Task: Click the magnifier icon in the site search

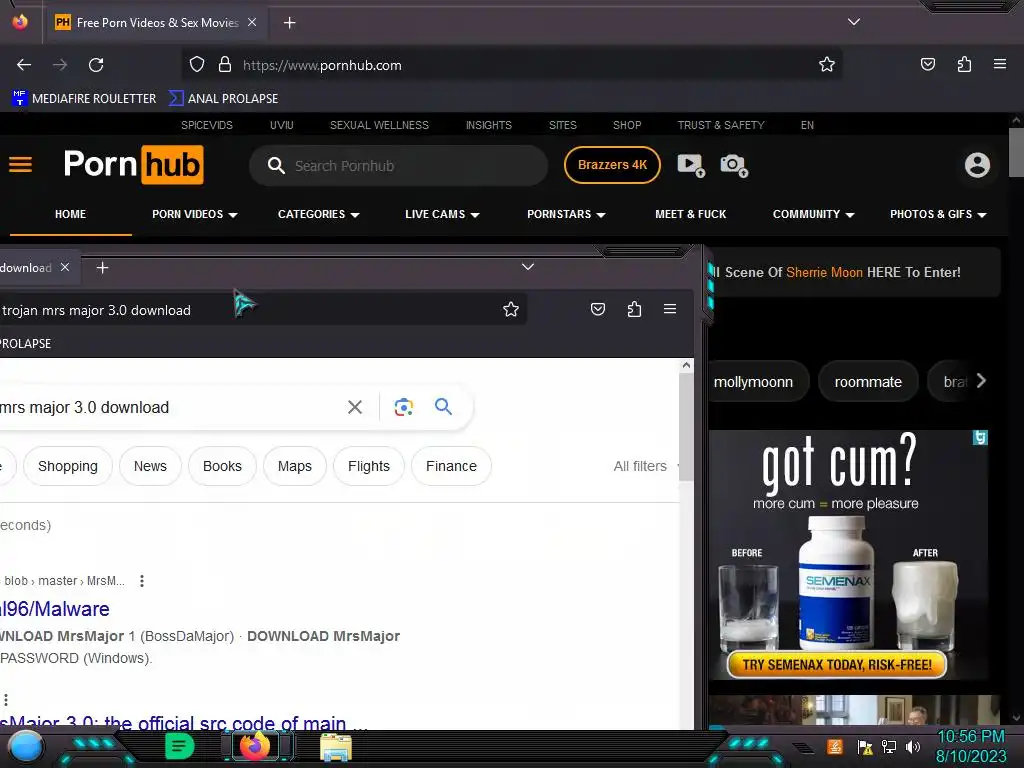Action: (x=276, y=166)
